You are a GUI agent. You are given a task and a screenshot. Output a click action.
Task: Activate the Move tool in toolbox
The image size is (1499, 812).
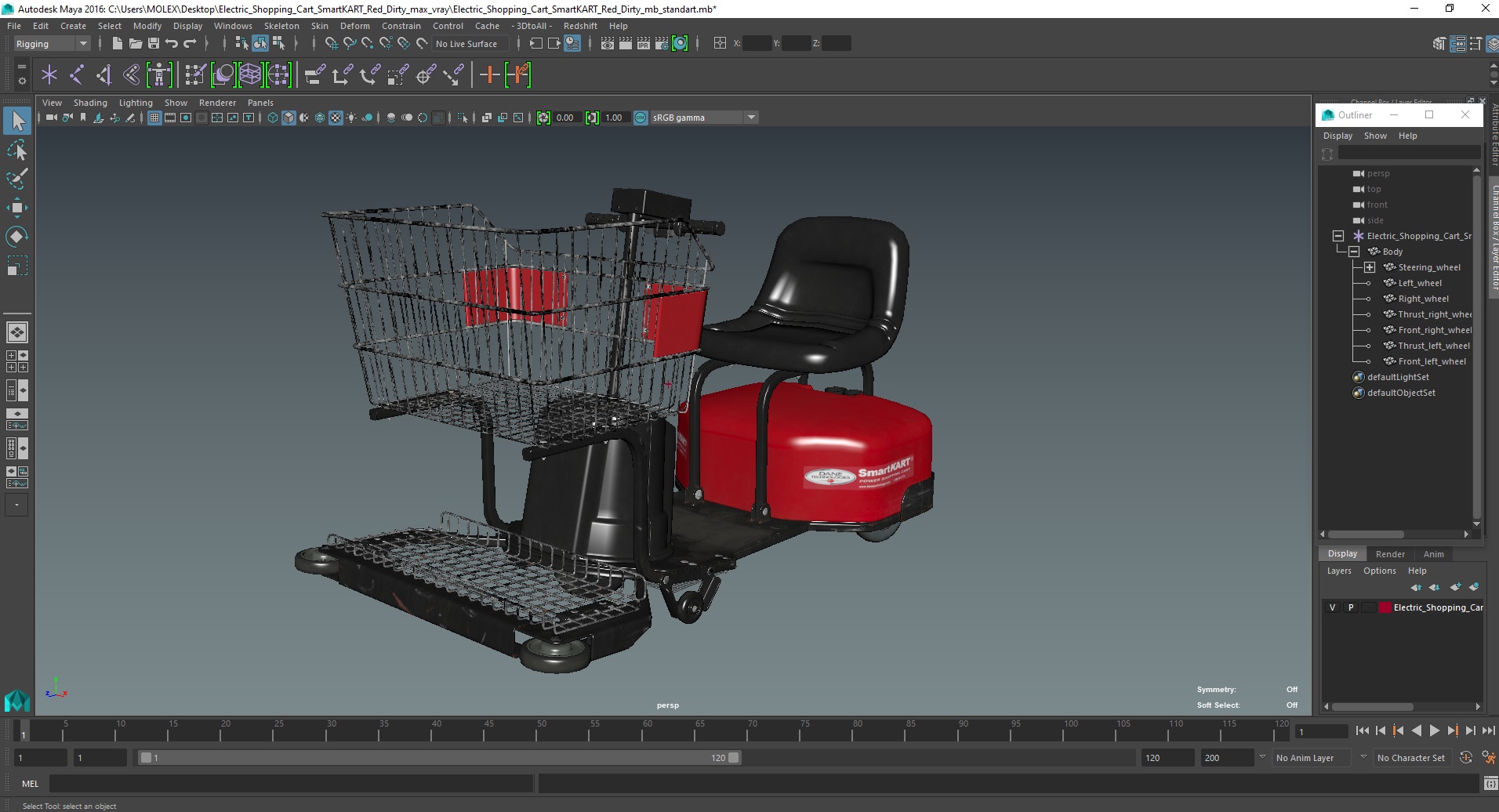click(x=17, y=208)
